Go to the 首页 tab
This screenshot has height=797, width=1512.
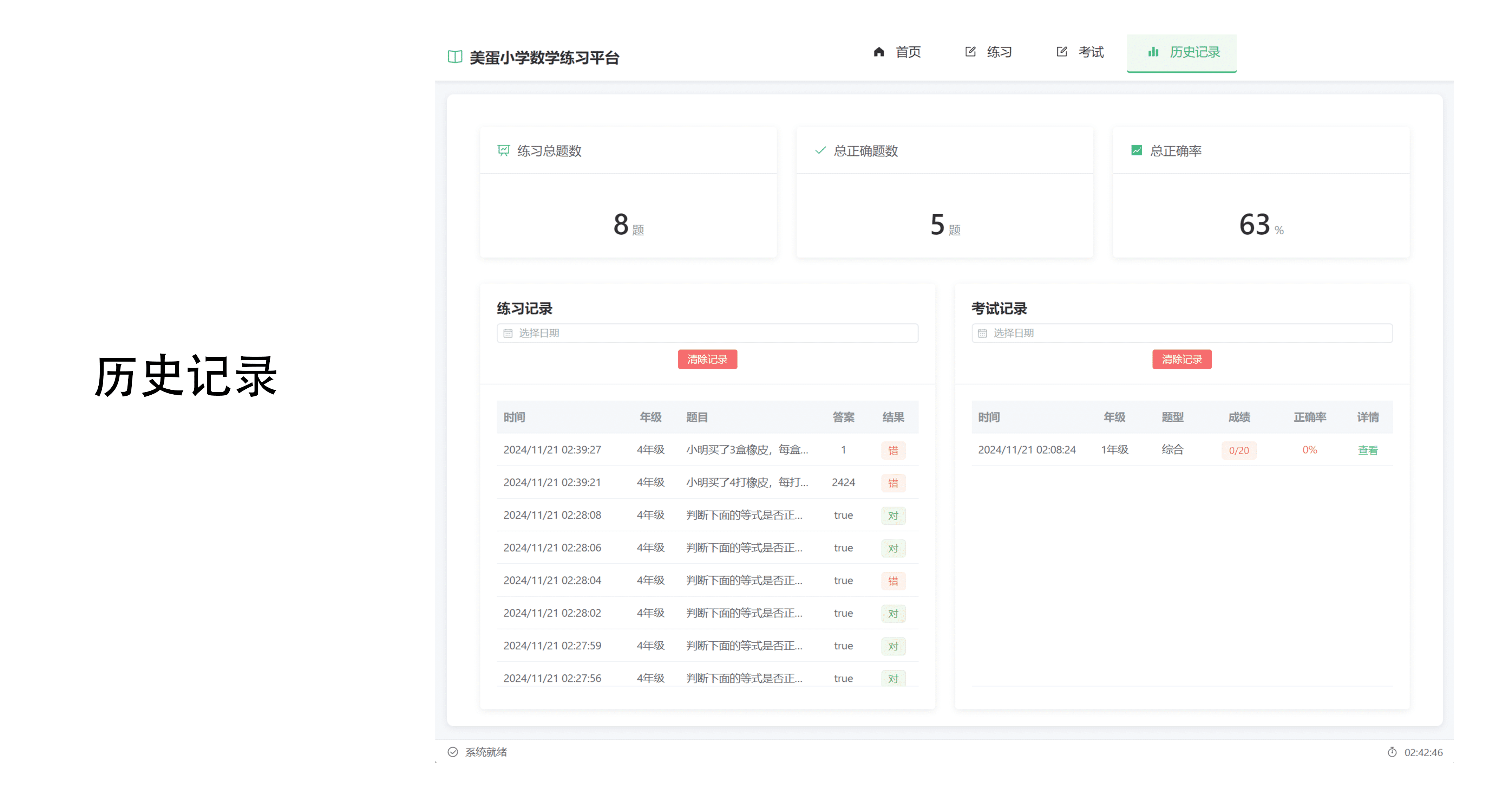(897, 52)
